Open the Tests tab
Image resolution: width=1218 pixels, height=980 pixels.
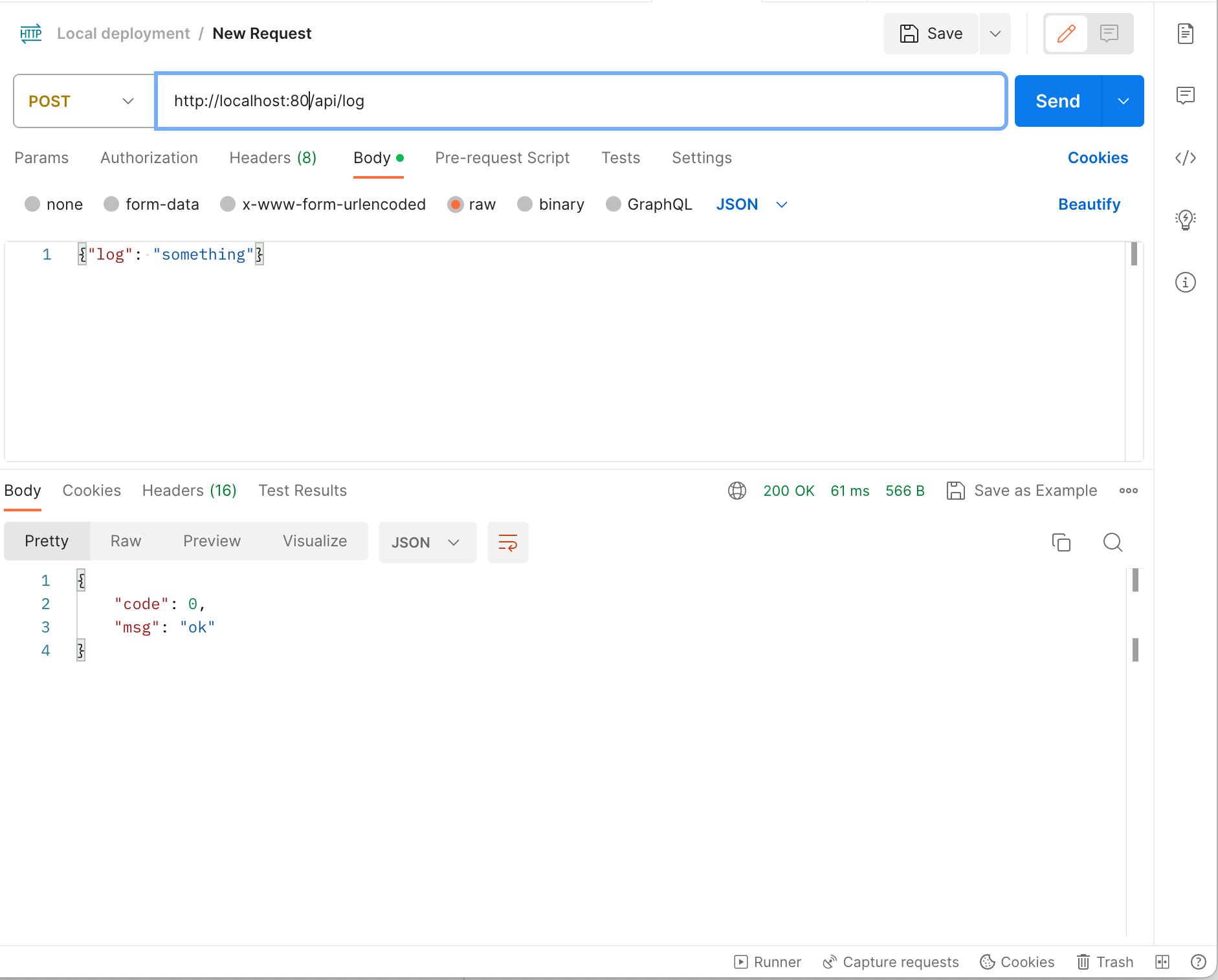coord(621,158)
